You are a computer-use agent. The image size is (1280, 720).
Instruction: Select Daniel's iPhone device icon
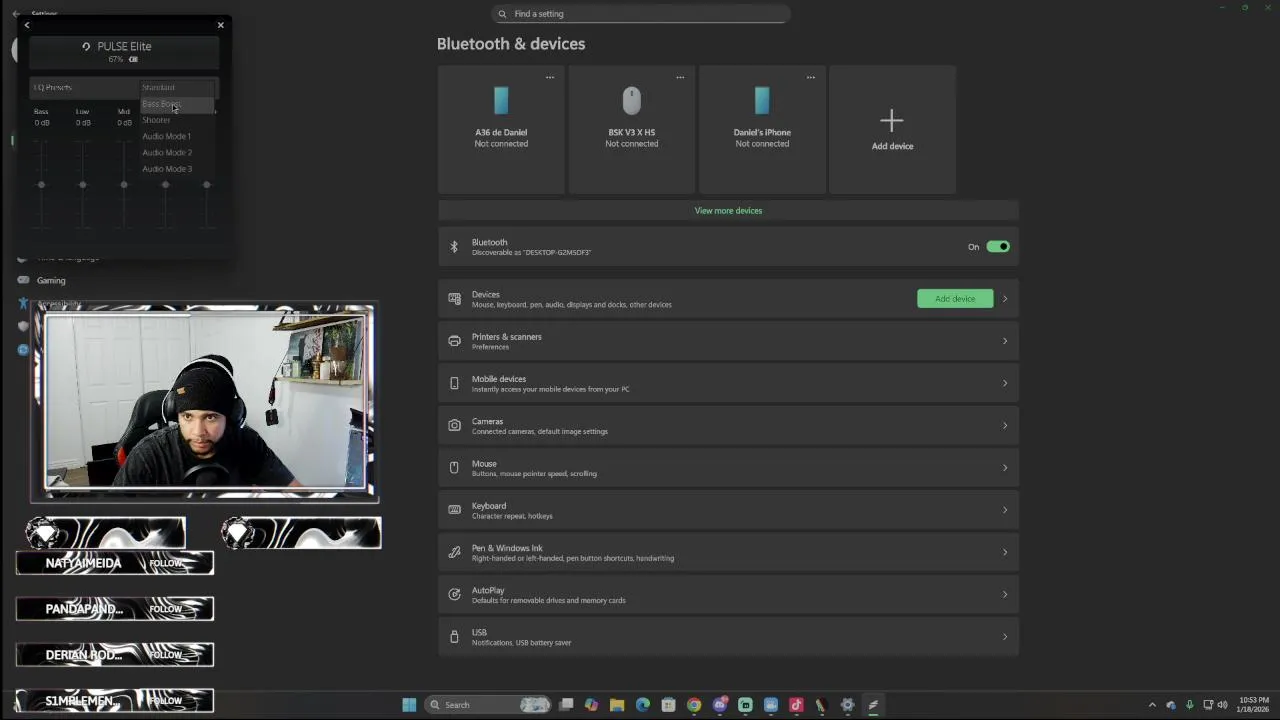pos(762,101)
